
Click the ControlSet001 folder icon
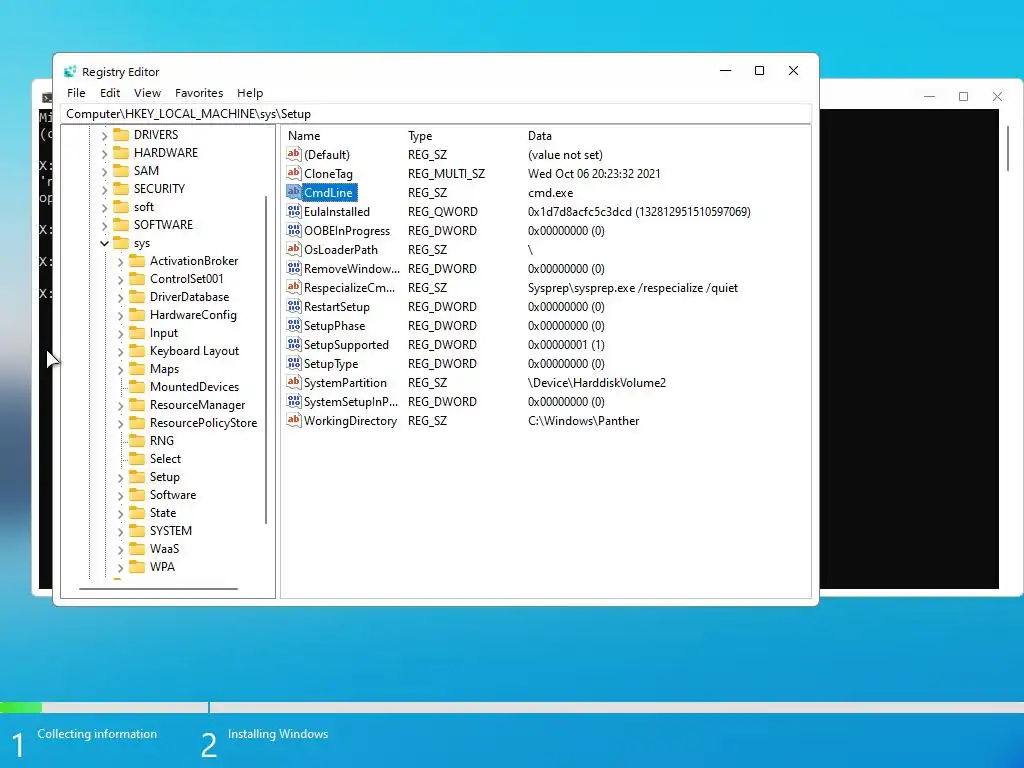(137, 278)
